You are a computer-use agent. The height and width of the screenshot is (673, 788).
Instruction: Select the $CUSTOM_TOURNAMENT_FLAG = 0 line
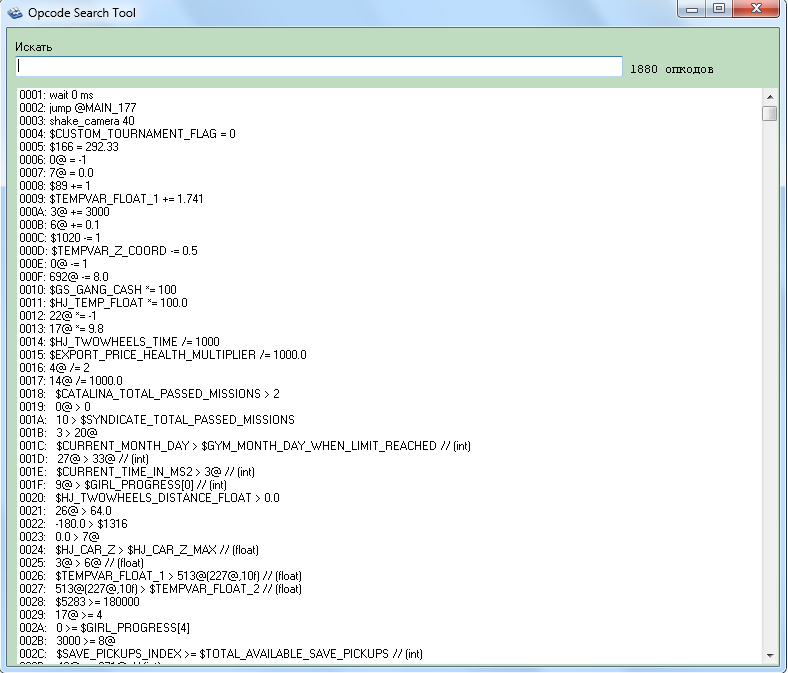click(x=127, y=134)
